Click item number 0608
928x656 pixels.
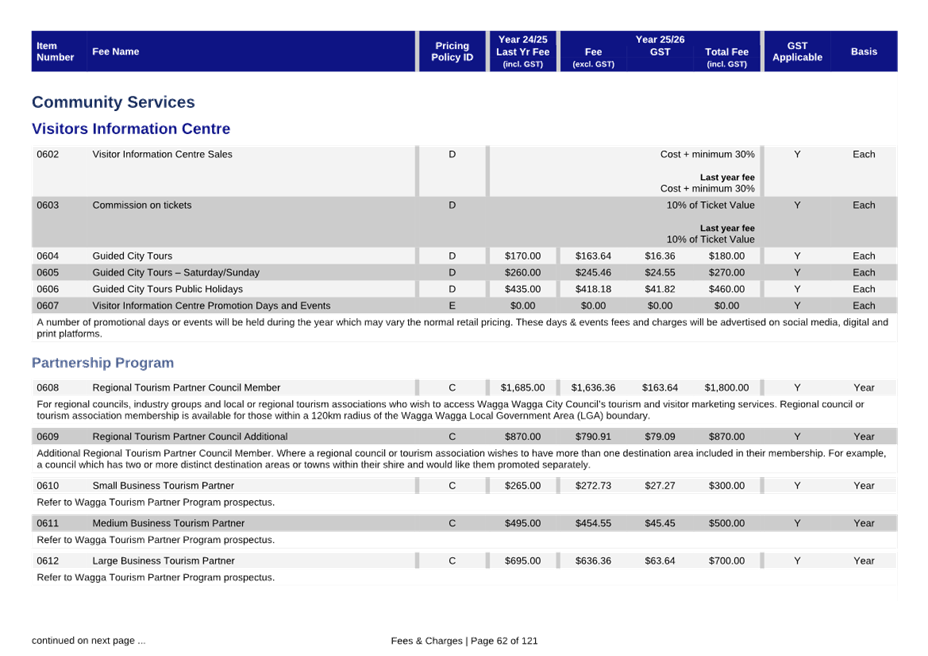[x=48, y=387]
